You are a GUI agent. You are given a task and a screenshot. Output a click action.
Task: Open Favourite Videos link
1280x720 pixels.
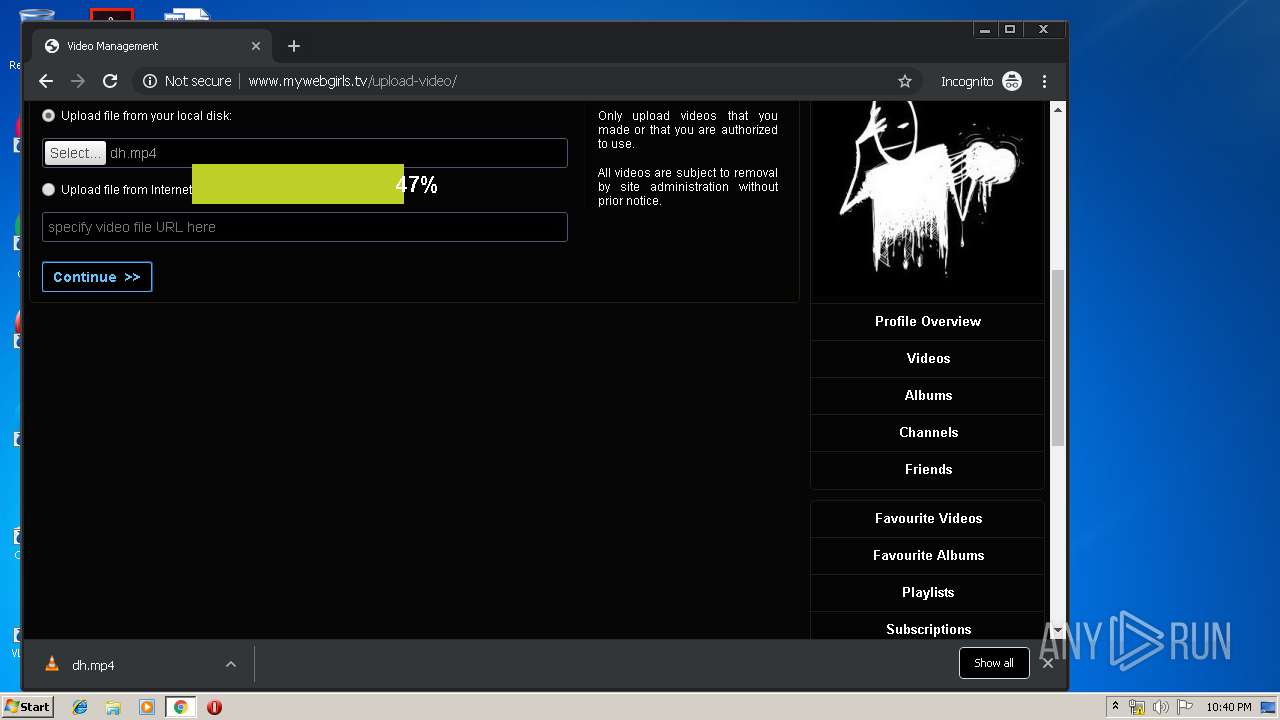(x=928, y=518)
